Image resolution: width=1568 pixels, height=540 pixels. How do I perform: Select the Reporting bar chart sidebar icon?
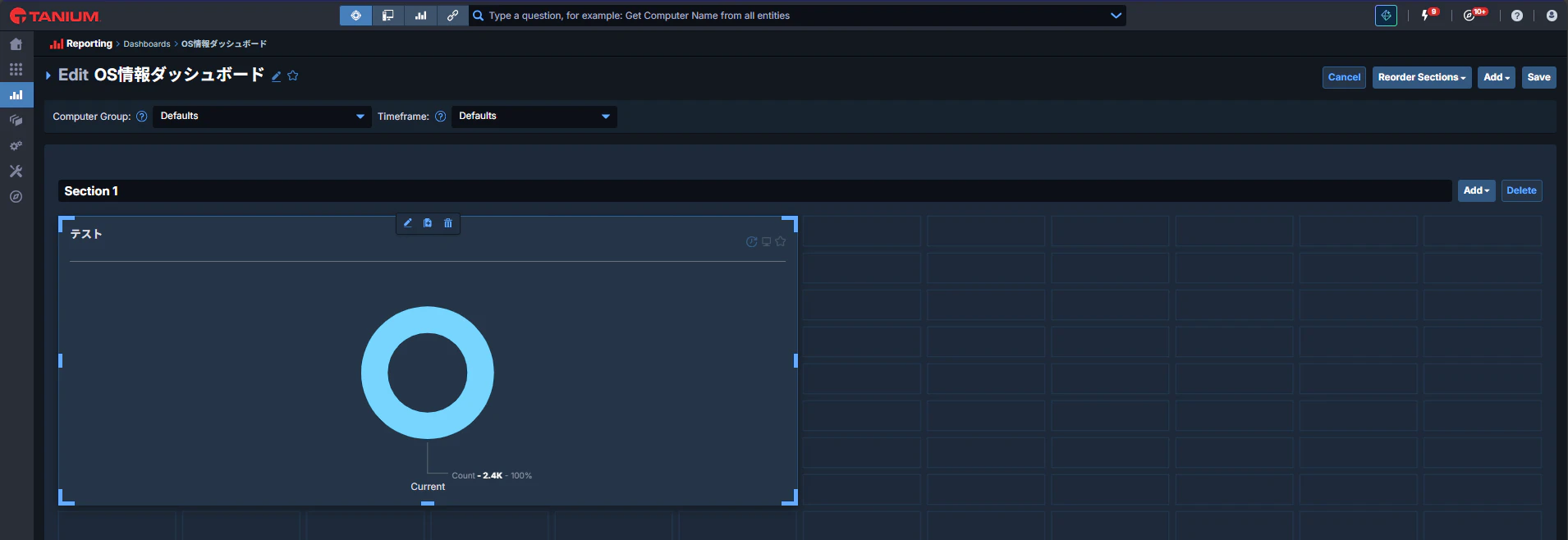tap(16, 95)
